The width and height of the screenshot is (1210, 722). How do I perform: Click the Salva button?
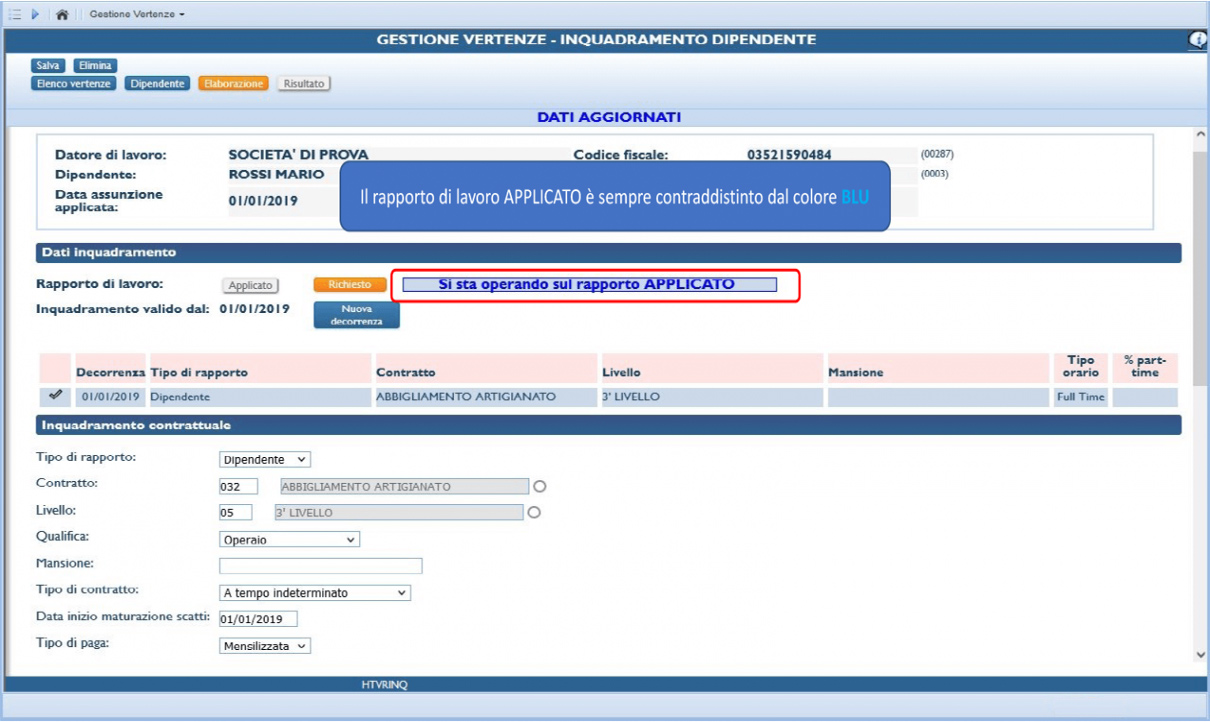(49, 65)
